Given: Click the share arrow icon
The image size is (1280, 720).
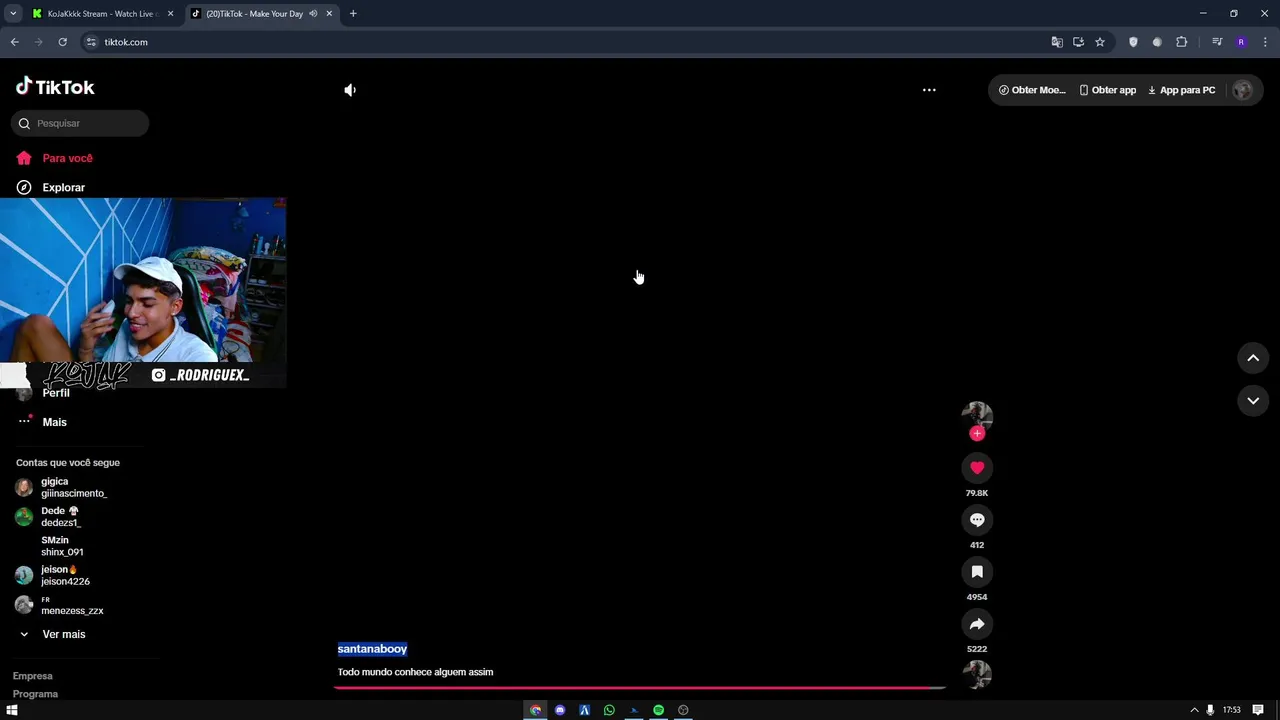Looking at the screenshot, I should 977,623.
